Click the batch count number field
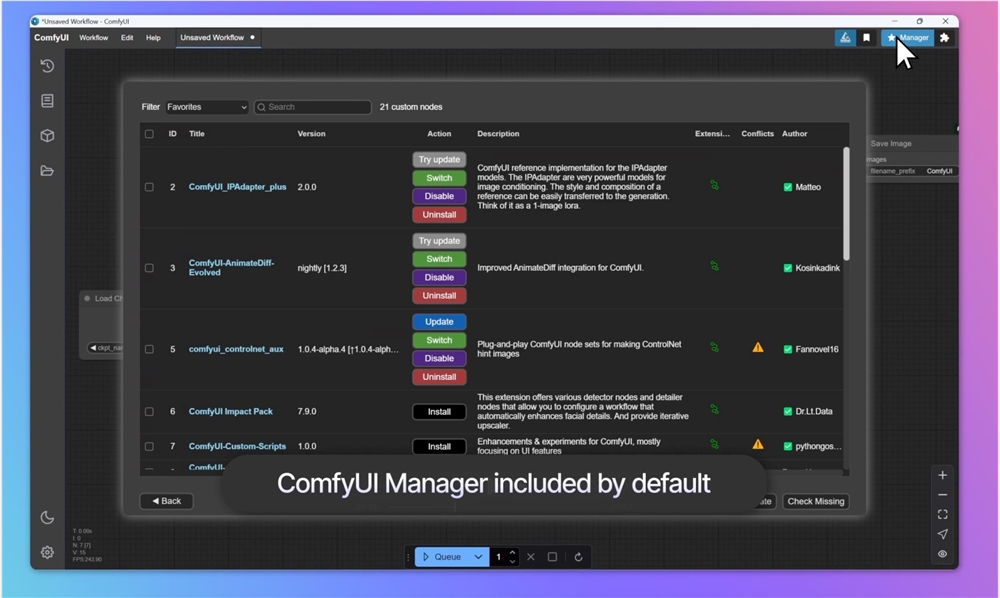 coord(499,557)
